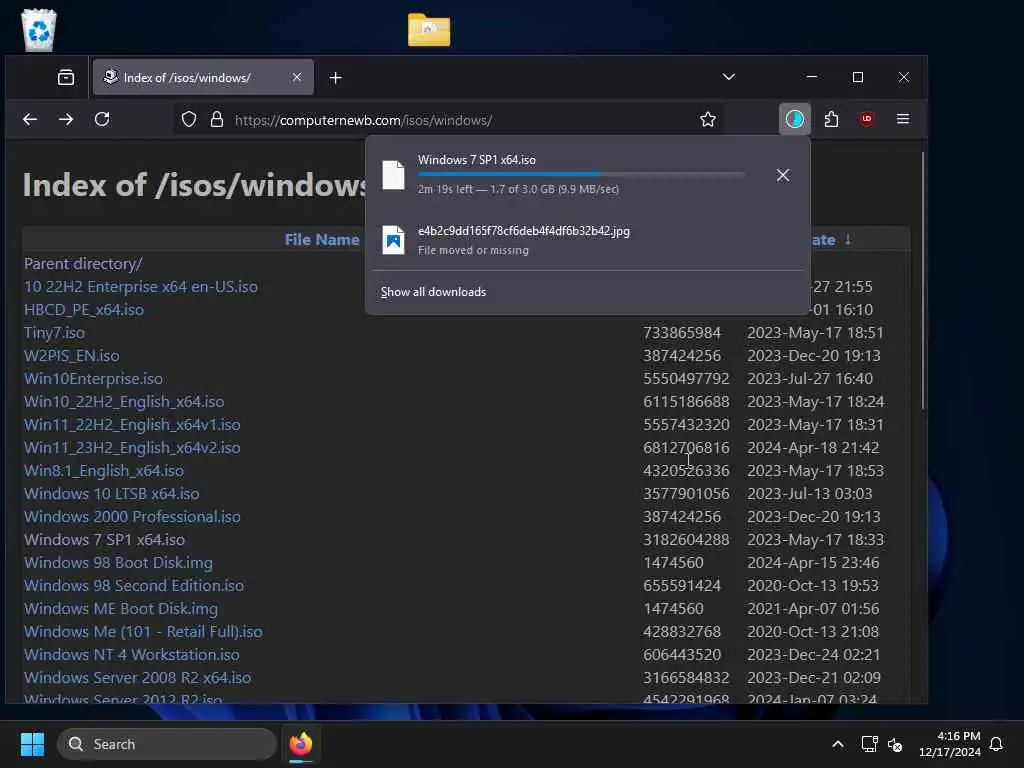The height and width of the screenshot is (768, 1024).
Task: Download Win11_22H2_English_x64v1.iso
Action: point(132,424)
